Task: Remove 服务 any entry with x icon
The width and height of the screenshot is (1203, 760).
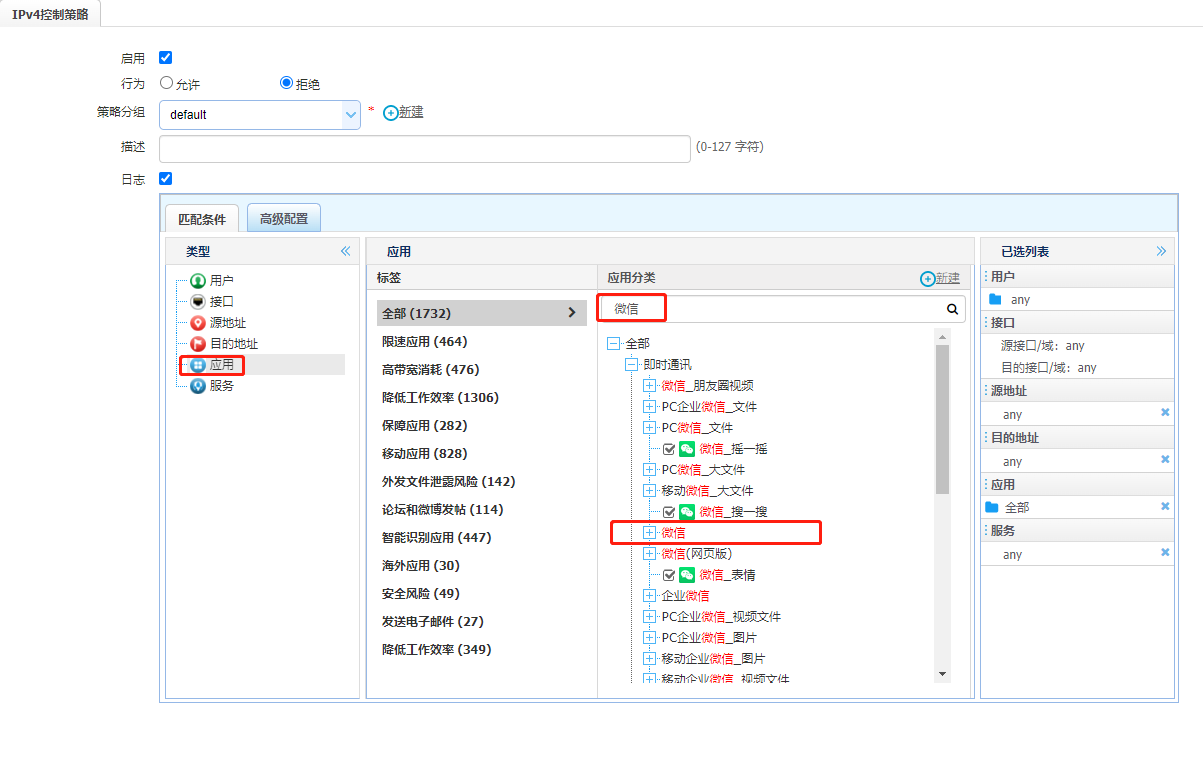Action: 1165,552
